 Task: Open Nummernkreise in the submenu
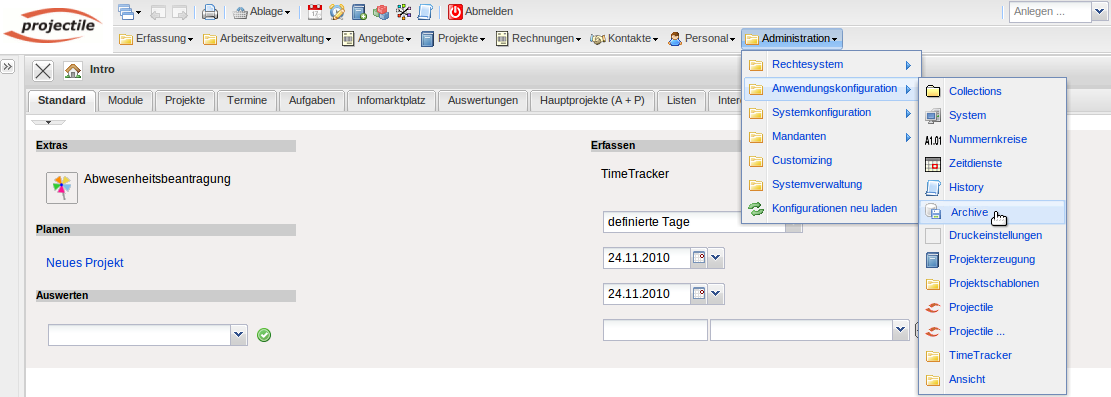pyautogui.click(x=993, y=140)
